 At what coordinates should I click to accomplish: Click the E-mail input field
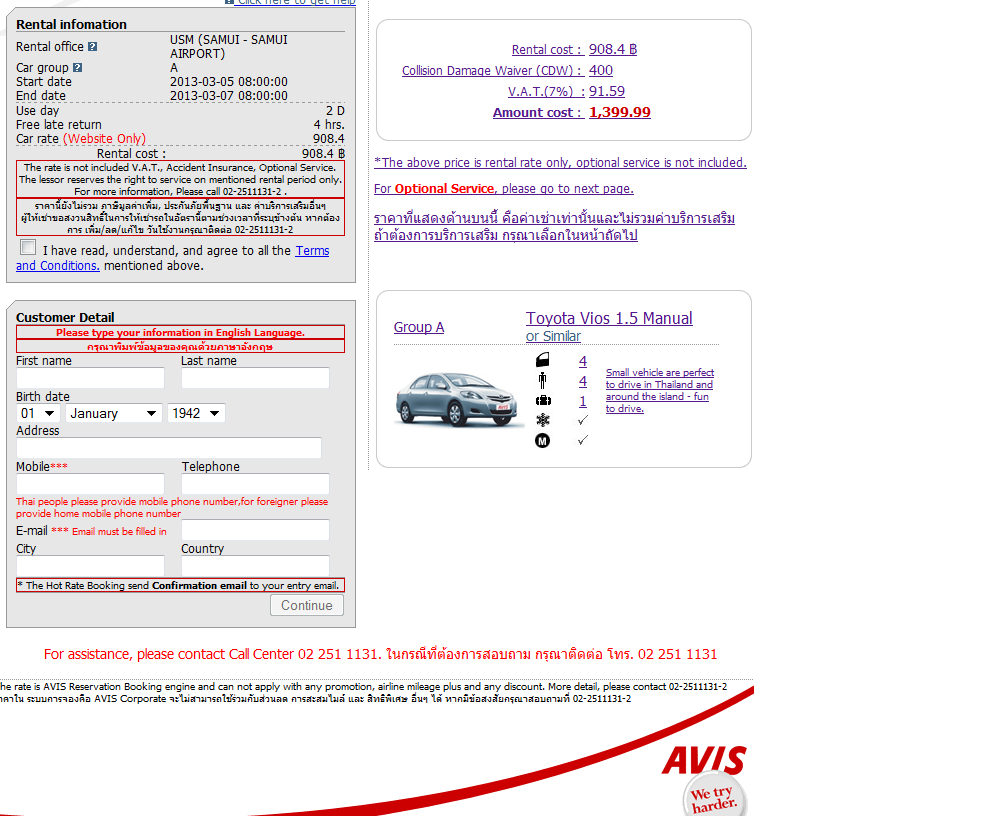[x=255, y=530]
